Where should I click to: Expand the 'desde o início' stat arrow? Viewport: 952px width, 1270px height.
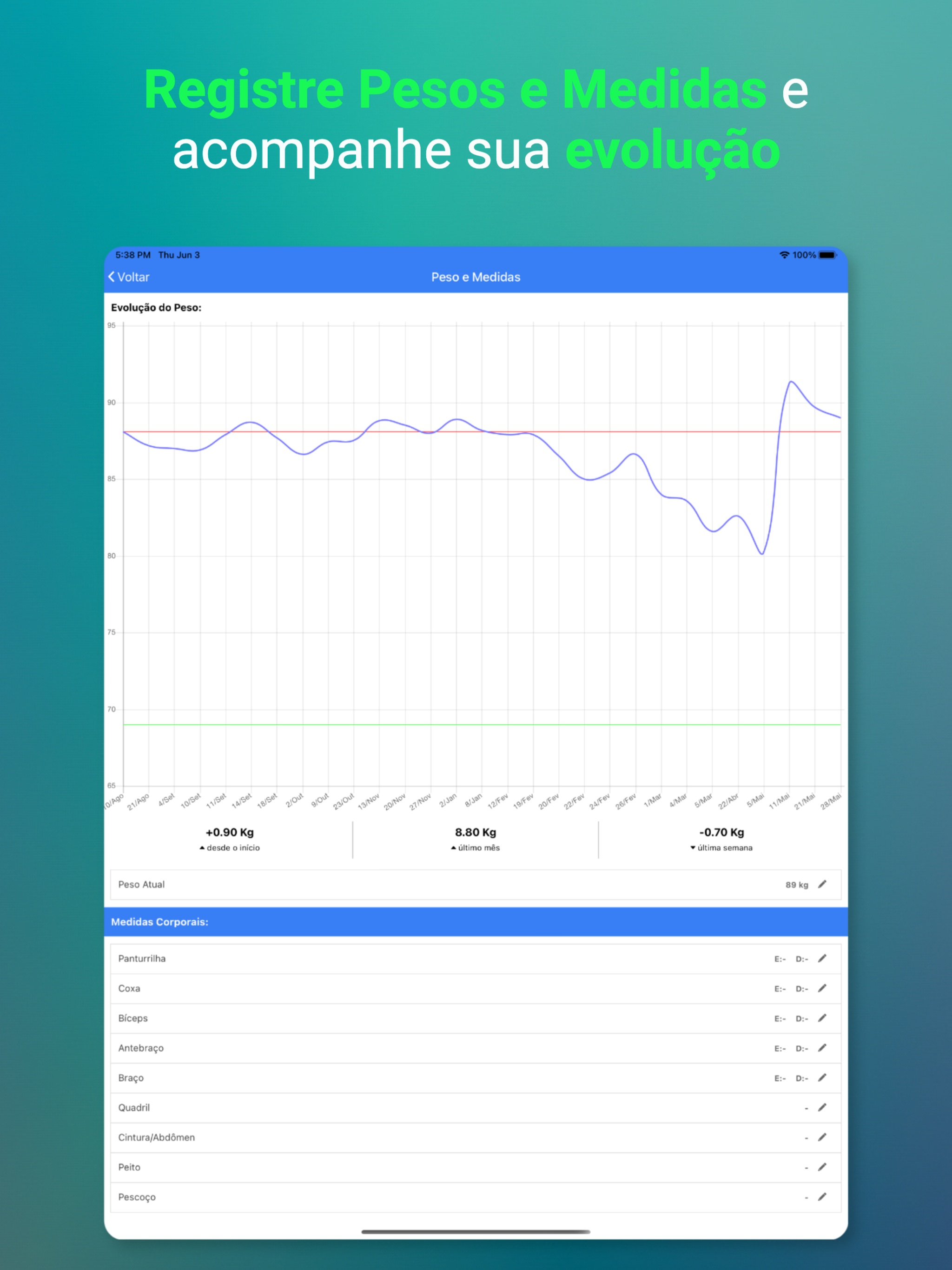(x=202, y=847)
